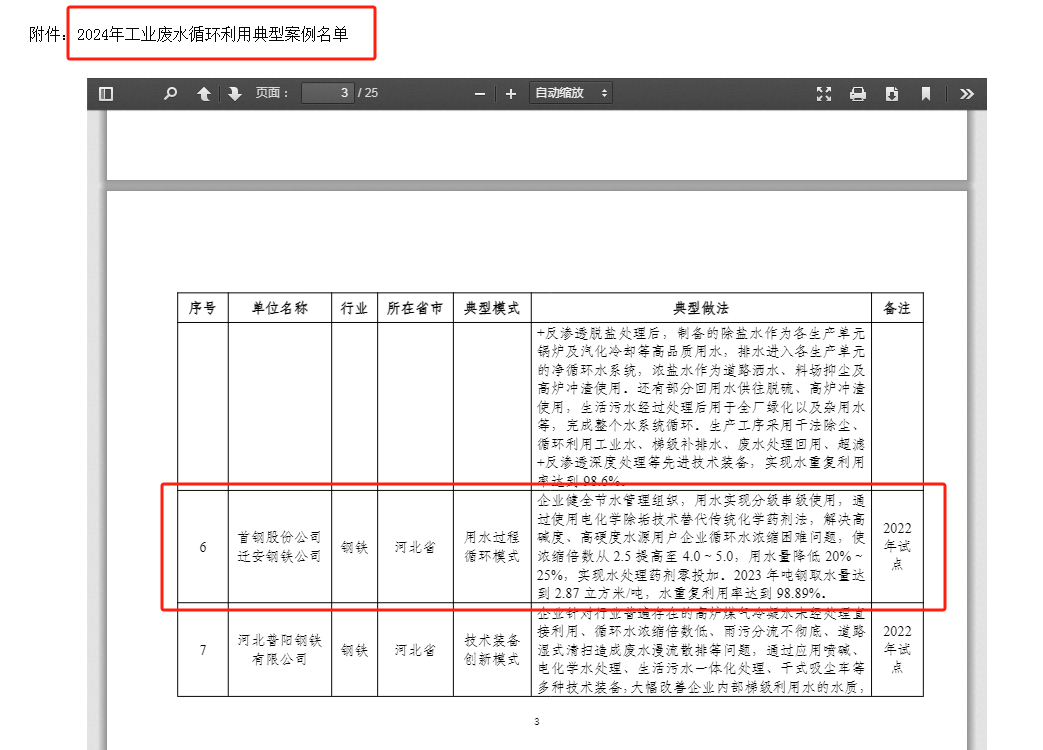Image resolution: width=1043 pixels, height=750 pixels.
Task: Go to the previous page
Action: pos(204,94)
